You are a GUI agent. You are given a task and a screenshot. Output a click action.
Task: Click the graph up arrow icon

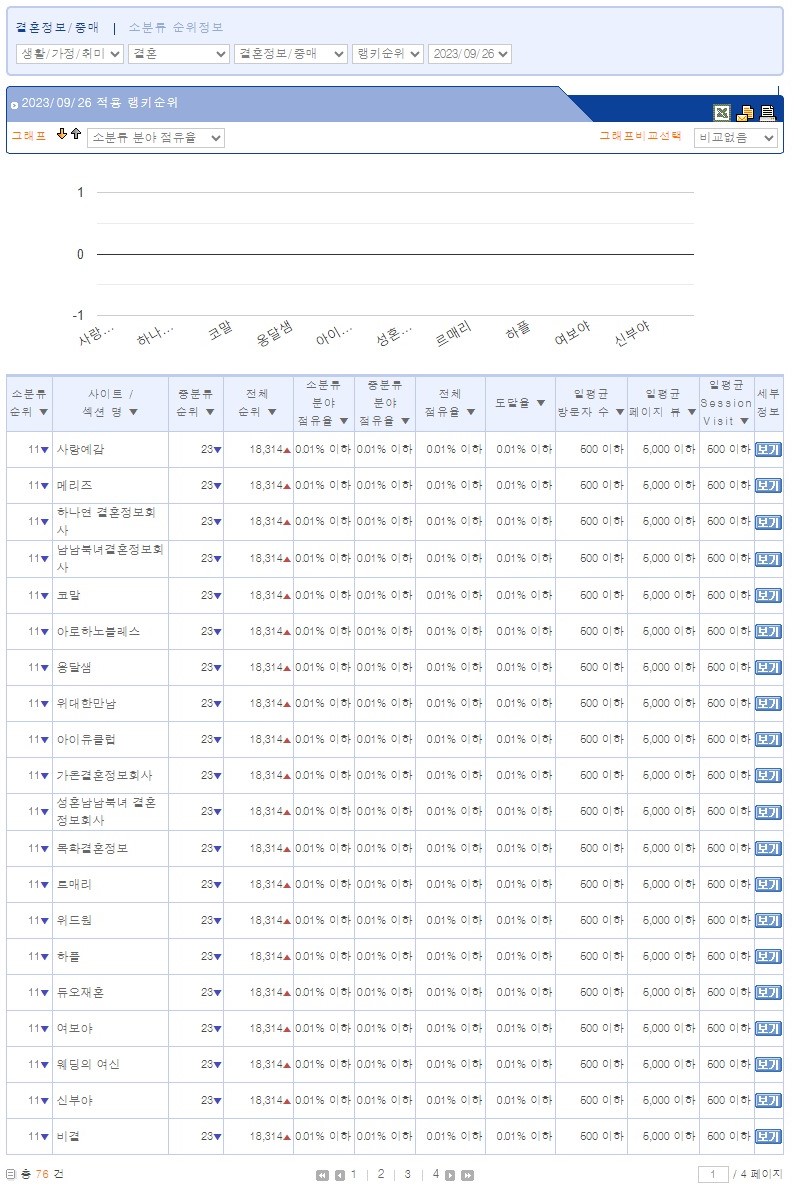[x=76, y=134]
